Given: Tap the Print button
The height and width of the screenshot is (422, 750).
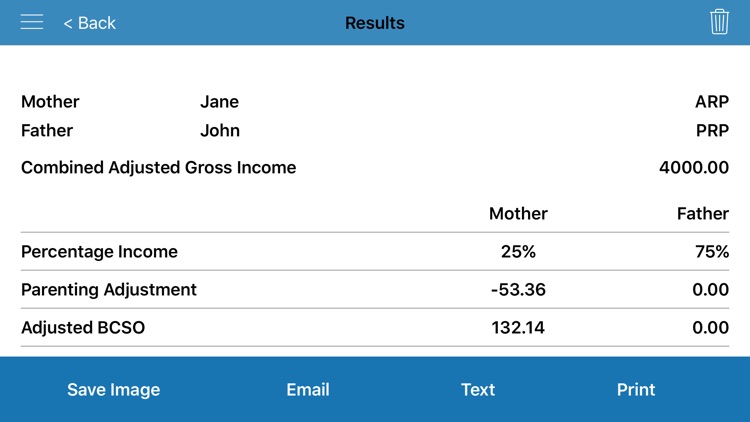Looking at the screenshot, I should click(x=636, y=389).
